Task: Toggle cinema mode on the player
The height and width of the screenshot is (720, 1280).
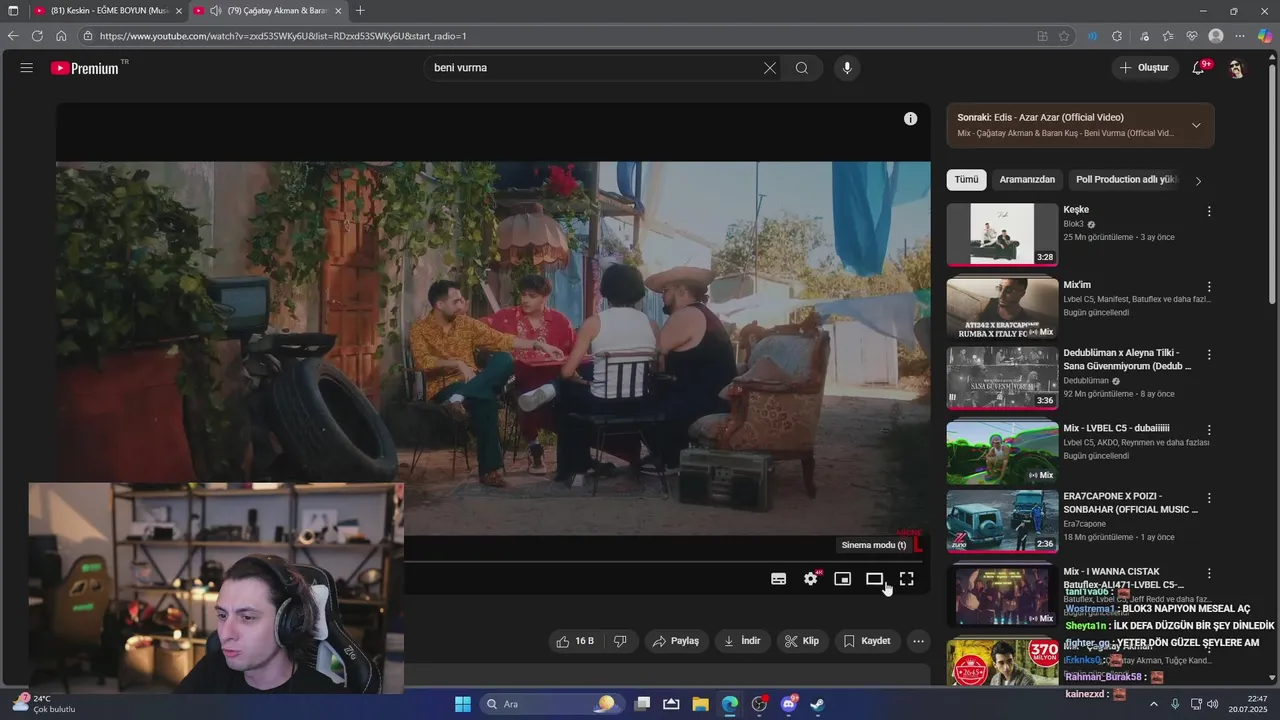Action: tap(875, 579)
